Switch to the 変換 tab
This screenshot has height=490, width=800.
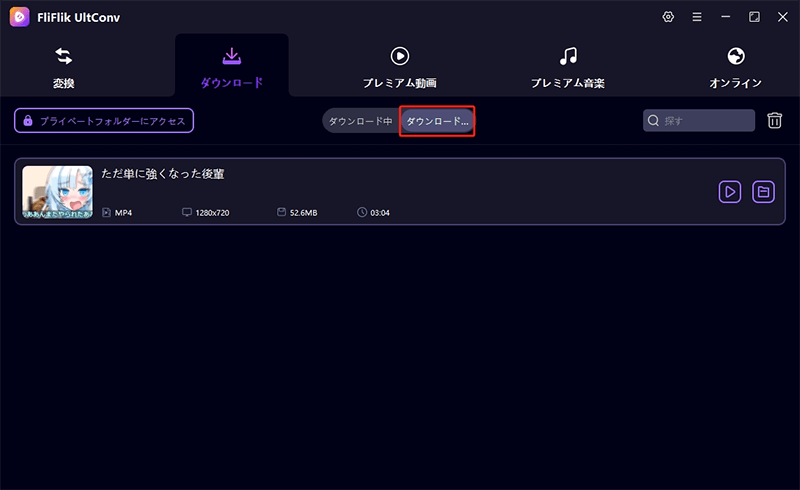63,66
